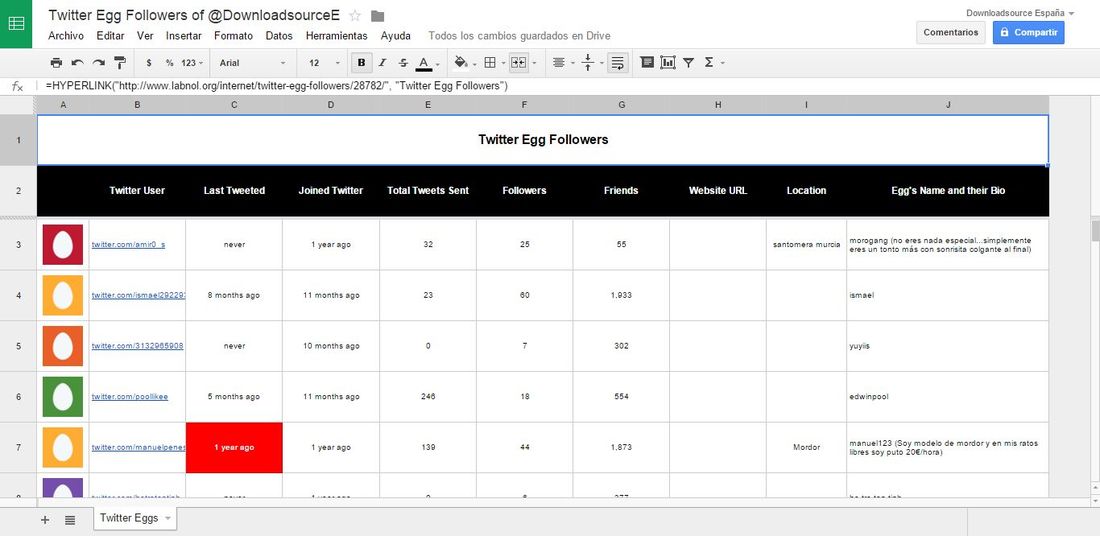
Task: Toggle Merge cells button
Action: point(518,63)
